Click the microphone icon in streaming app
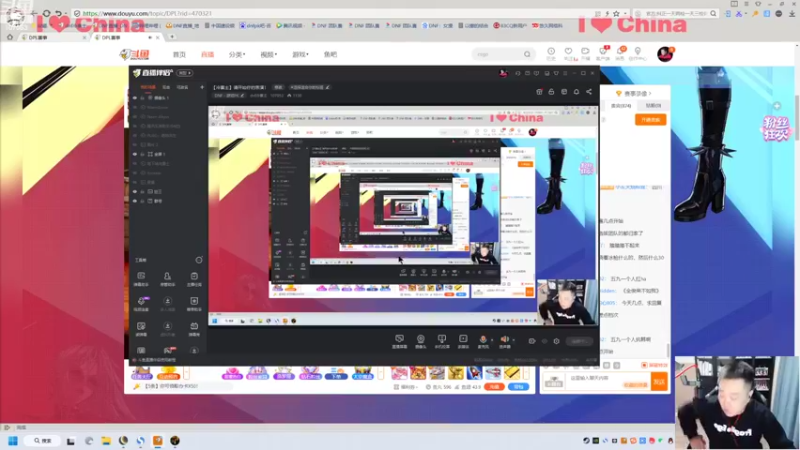The width and height of the screenshot is (800, 450). coord(483,340)
